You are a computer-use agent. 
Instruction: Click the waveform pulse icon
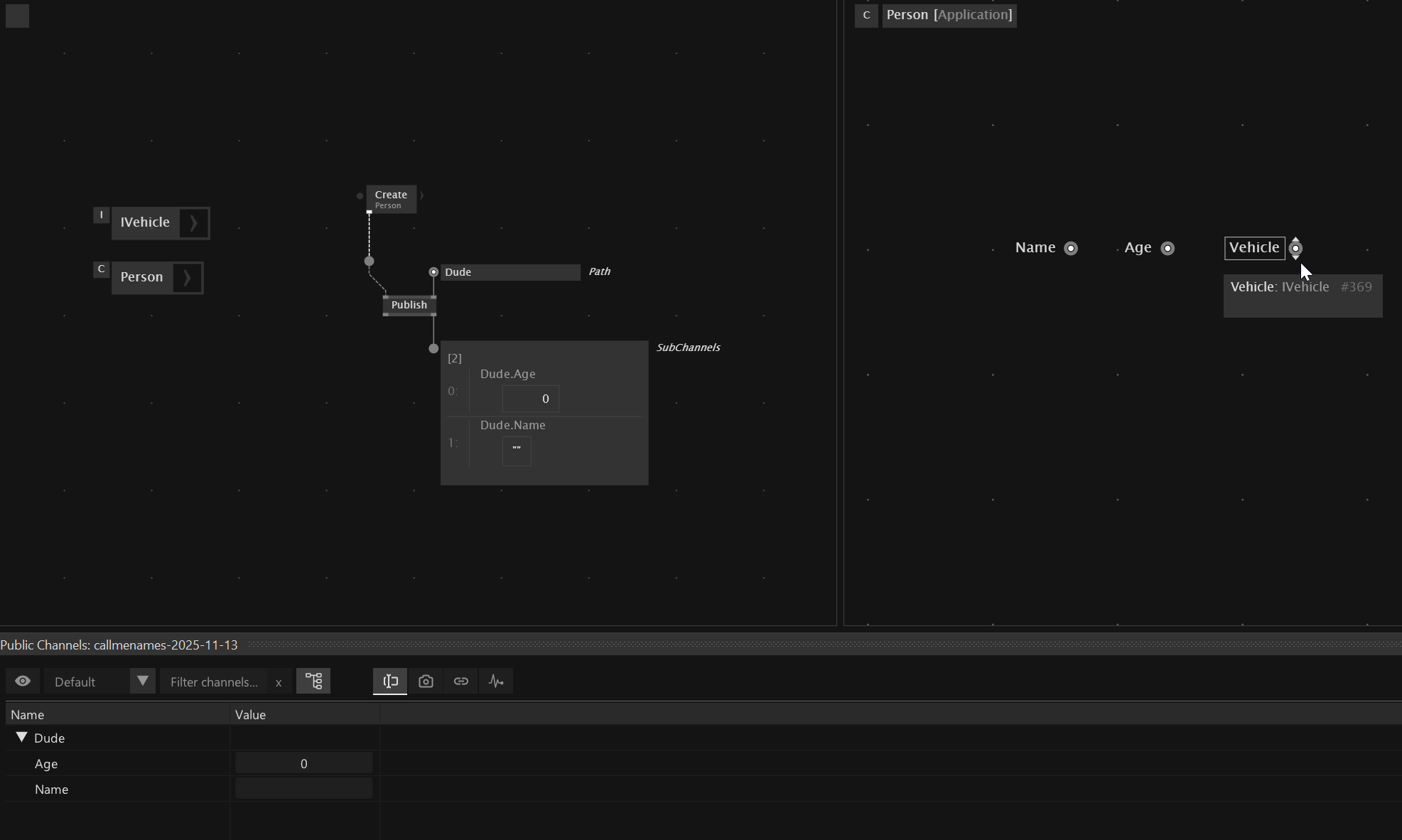click(496, 682)
